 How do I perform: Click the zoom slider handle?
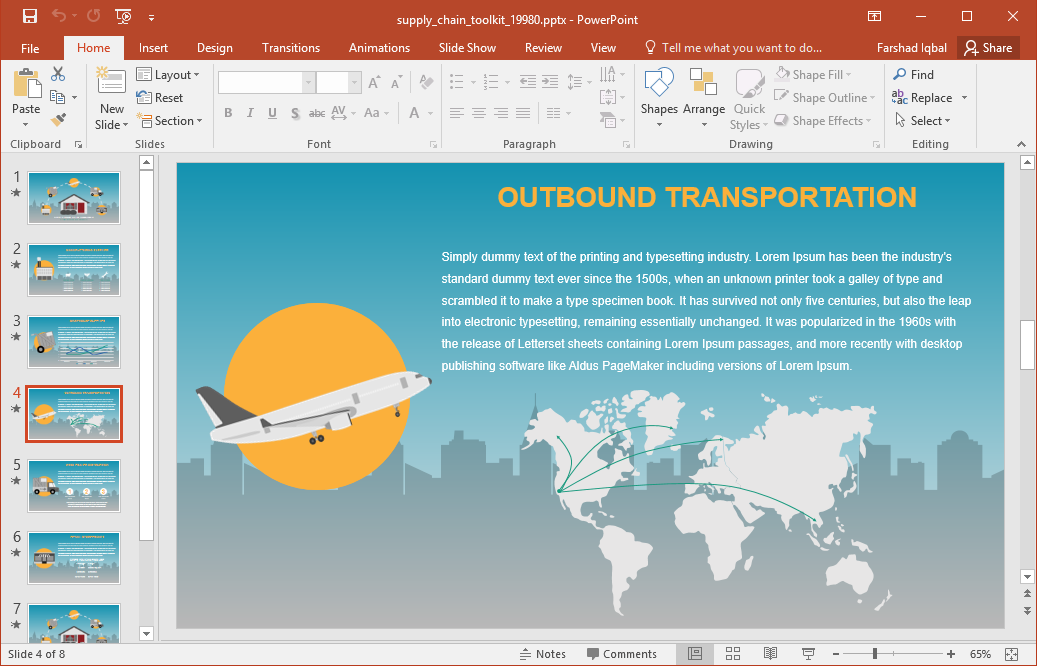click(874, 654)
